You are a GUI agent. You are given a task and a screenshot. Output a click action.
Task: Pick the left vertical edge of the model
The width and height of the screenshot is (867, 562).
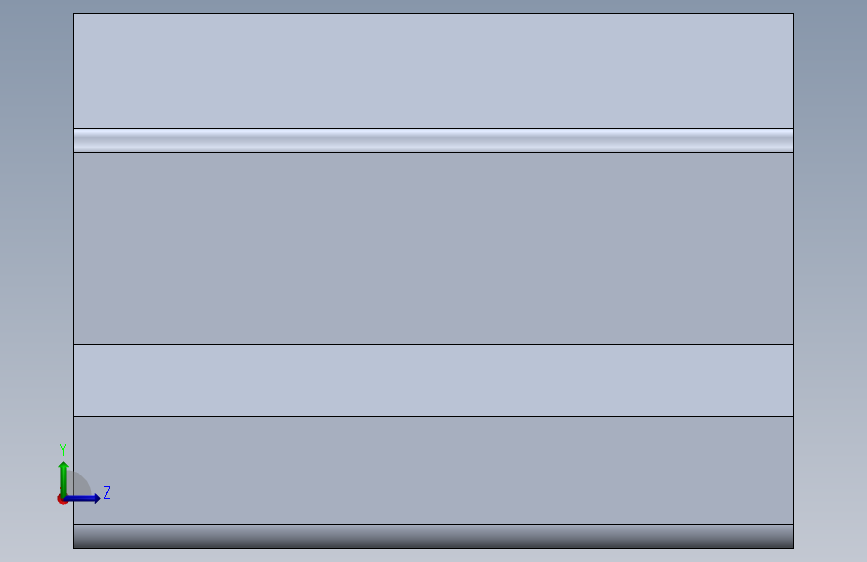click(74, 281)
